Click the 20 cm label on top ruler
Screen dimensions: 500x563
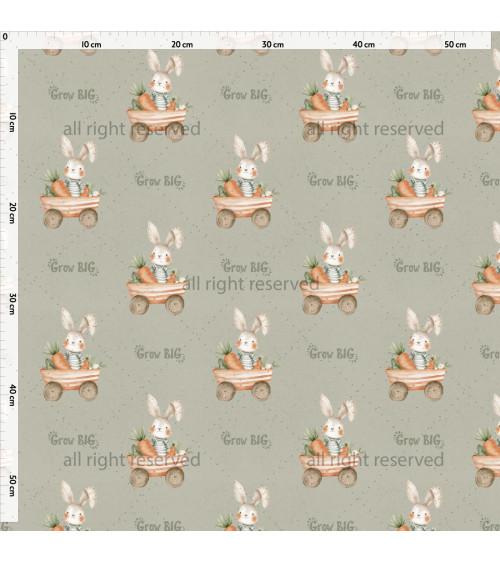coord(182,45)
